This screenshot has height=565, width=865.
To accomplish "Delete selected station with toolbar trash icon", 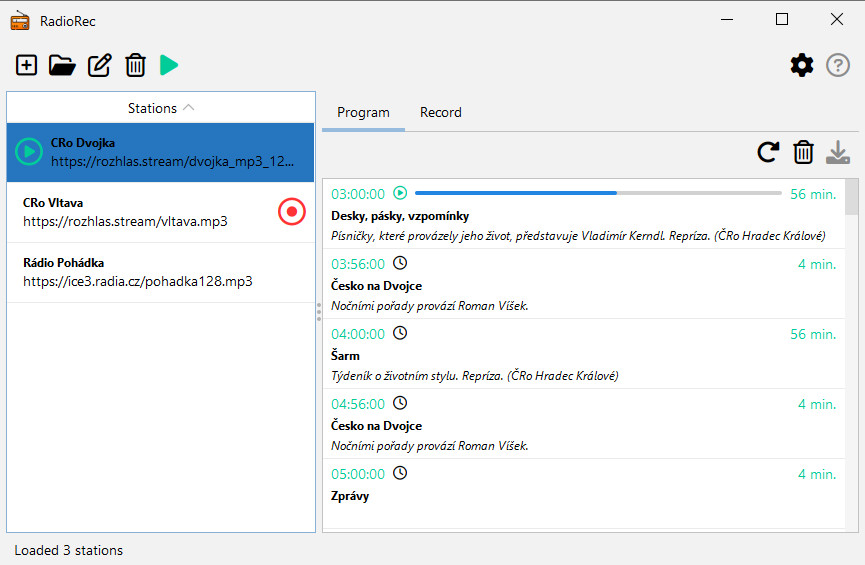I will 135,66.
